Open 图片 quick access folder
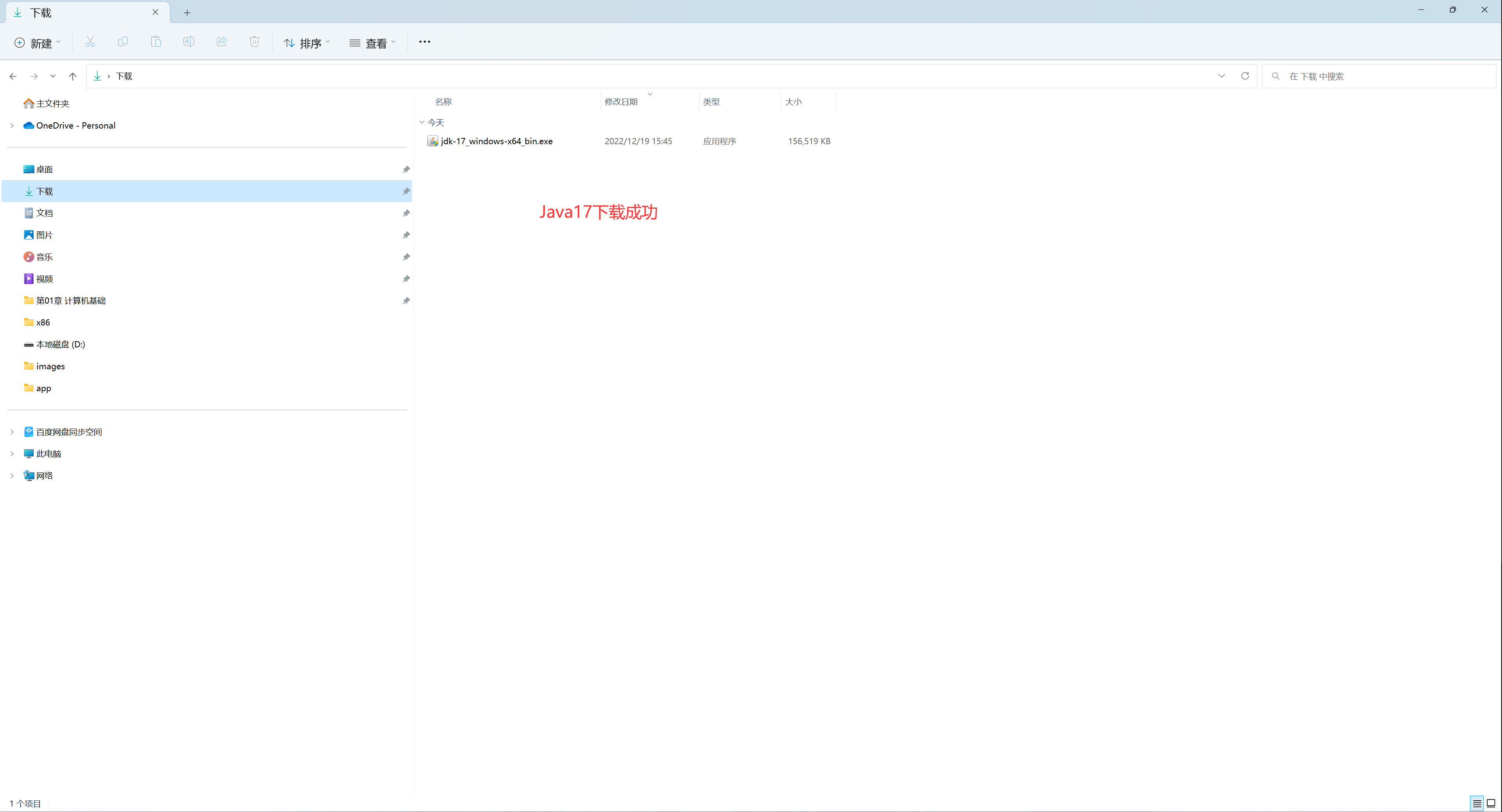This screenshot has height=812, width=1502. tap(38, 235)
